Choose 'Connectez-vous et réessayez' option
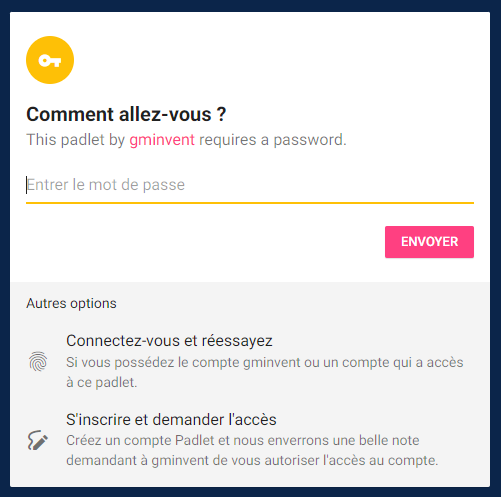The width and height of the screenshot is (501, 497). point(169,341)
